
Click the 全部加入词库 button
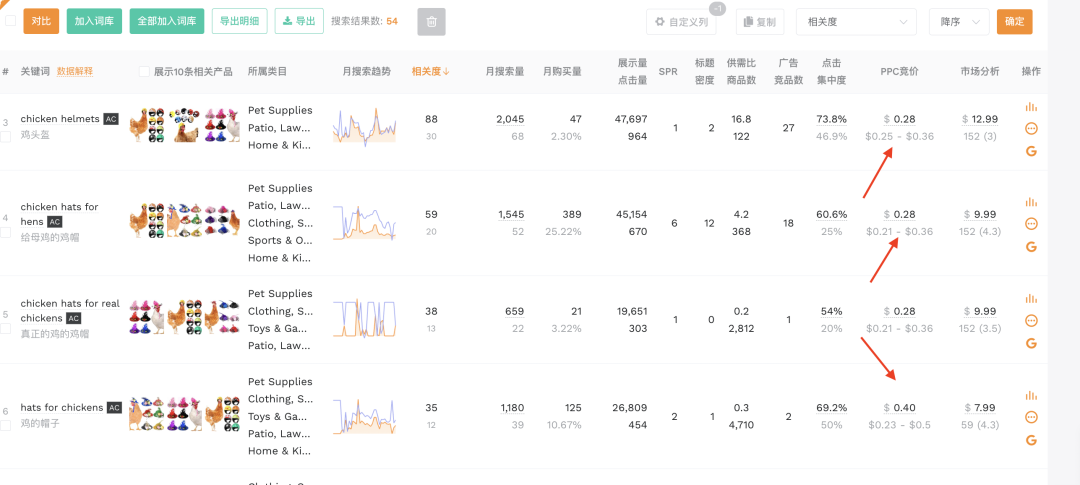[167, 21]
